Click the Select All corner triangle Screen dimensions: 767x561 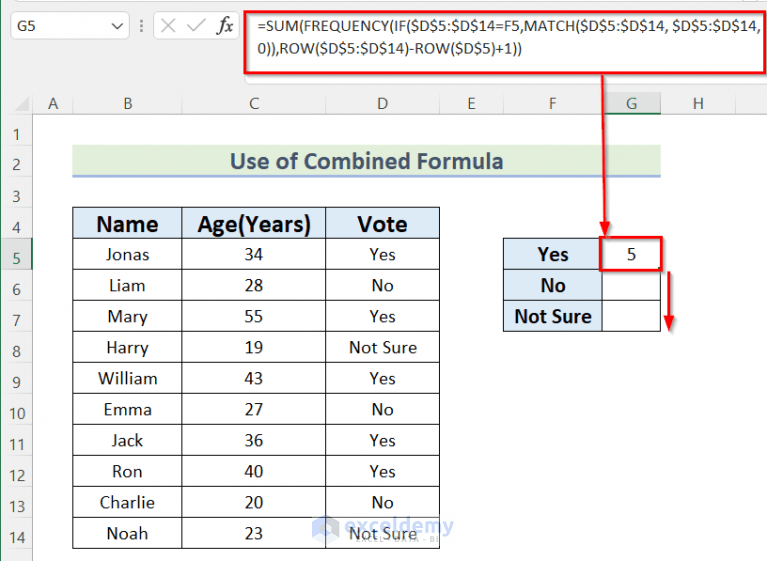click(22, 104)
